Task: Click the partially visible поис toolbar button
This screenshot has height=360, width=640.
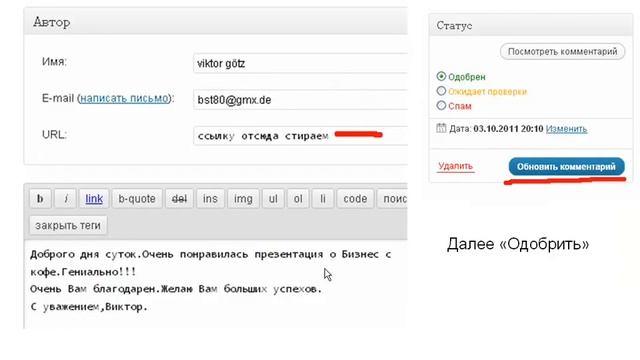Action: click(x=392, y=199)
